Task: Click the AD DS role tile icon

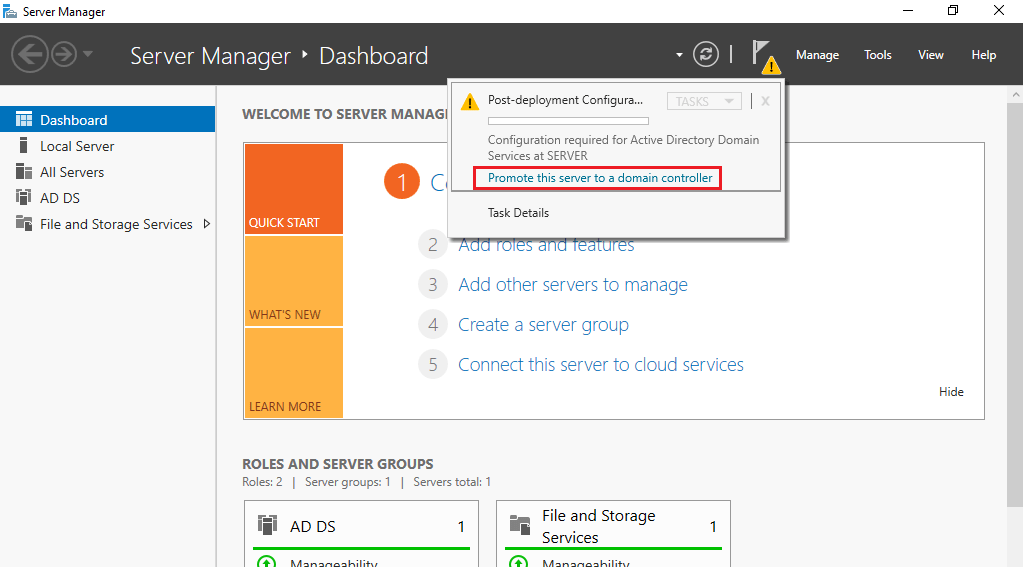Action: pos(267,525)
